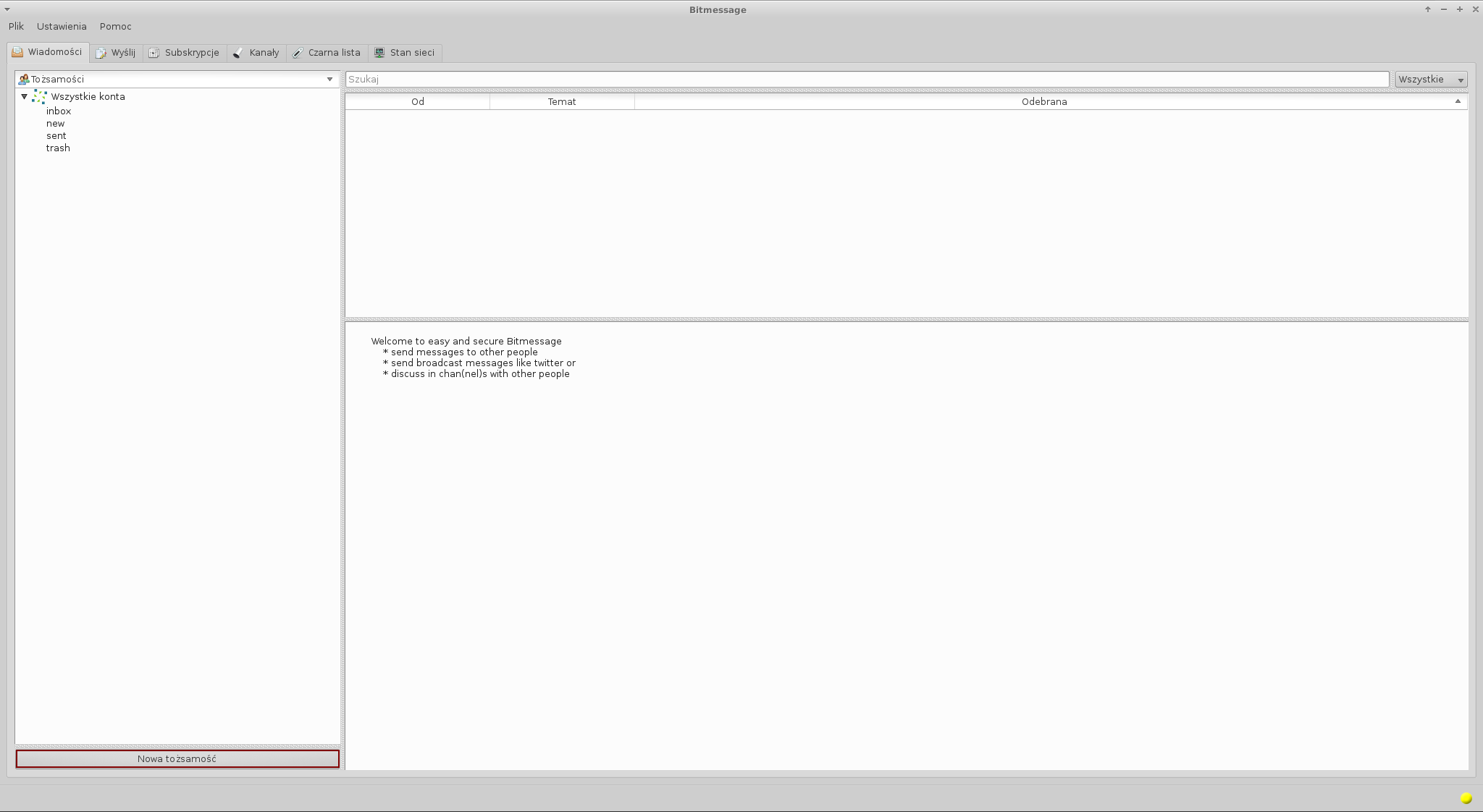Click the 'Welcome to easy and secure Bitmessage' text

[466, 341]
